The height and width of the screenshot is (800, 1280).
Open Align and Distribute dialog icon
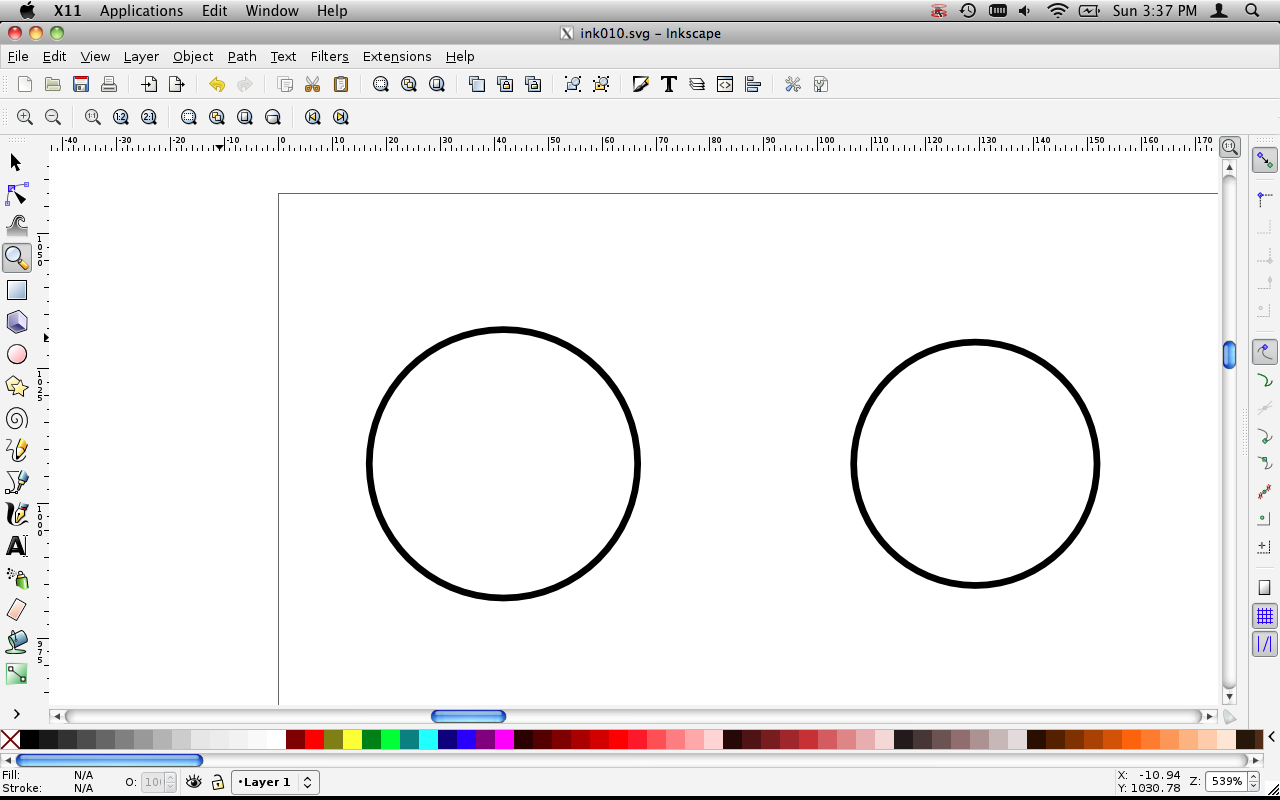click(753, 84)
